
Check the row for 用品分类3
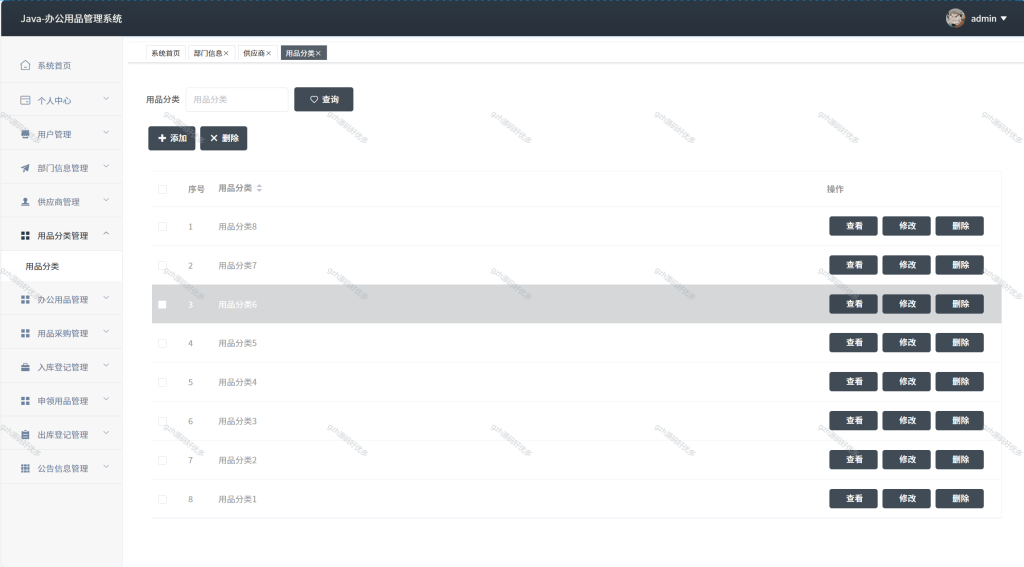point(162,421)
